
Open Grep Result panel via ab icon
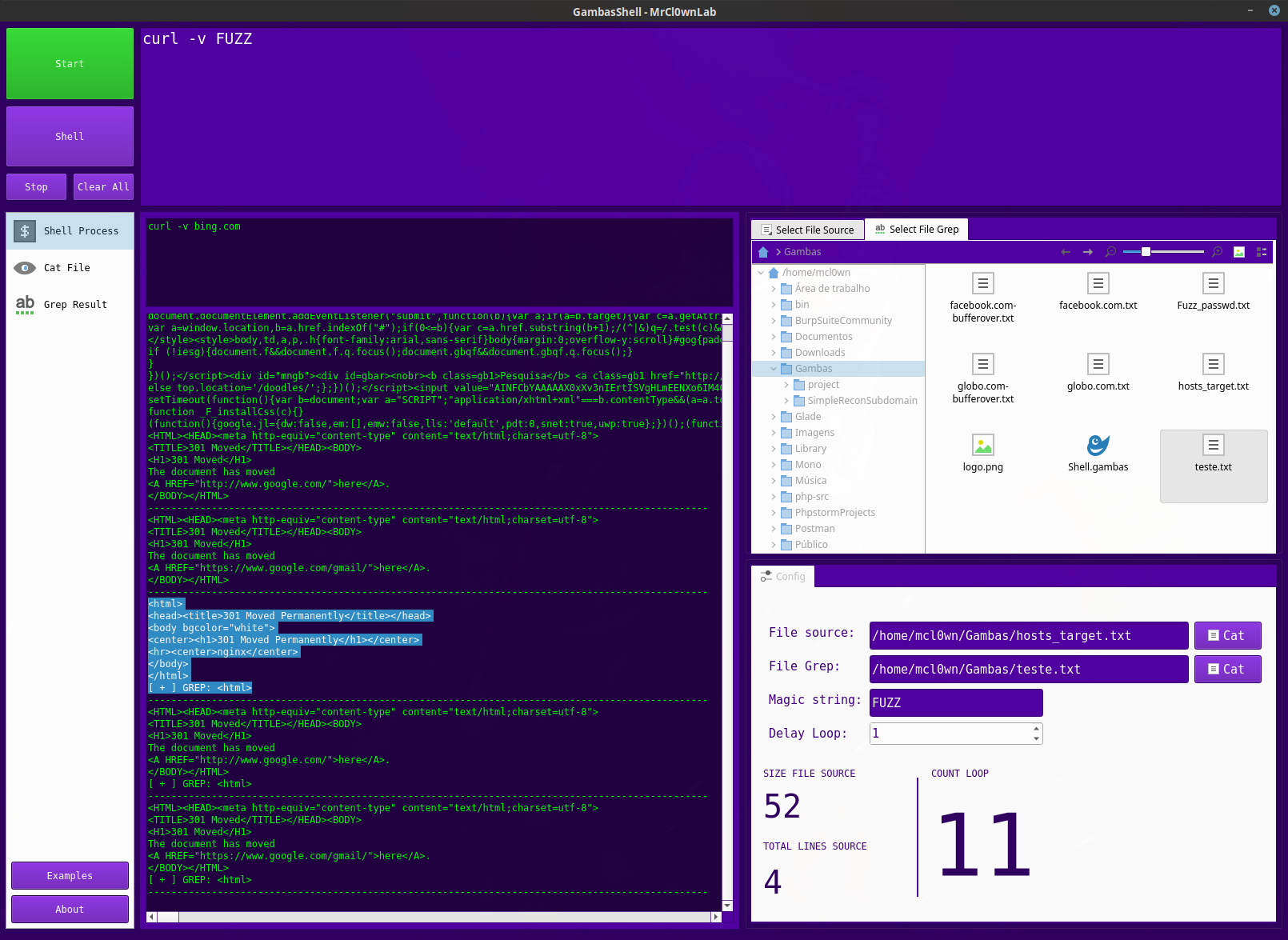25,305
